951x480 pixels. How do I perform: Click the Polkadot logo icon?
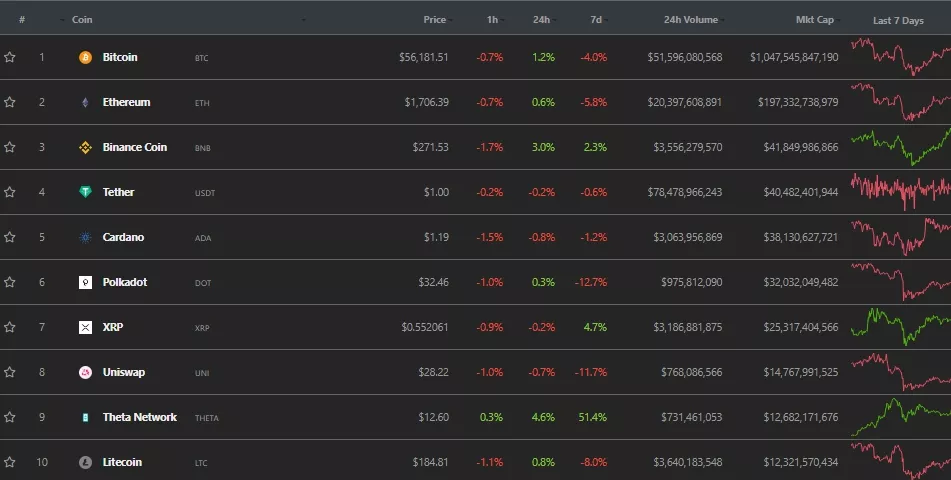tap(85, 283)
